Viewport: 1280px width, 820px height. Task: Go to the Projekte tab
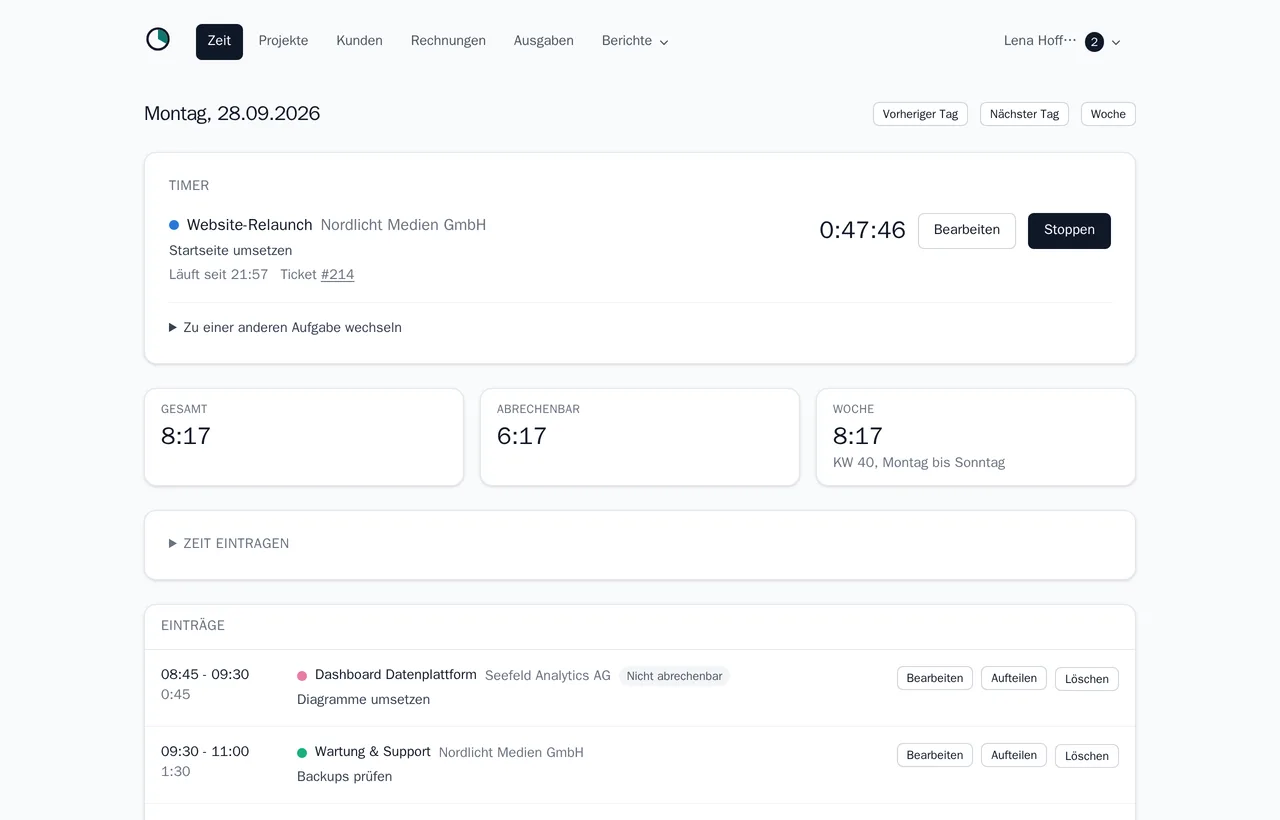tap(283, 41)
